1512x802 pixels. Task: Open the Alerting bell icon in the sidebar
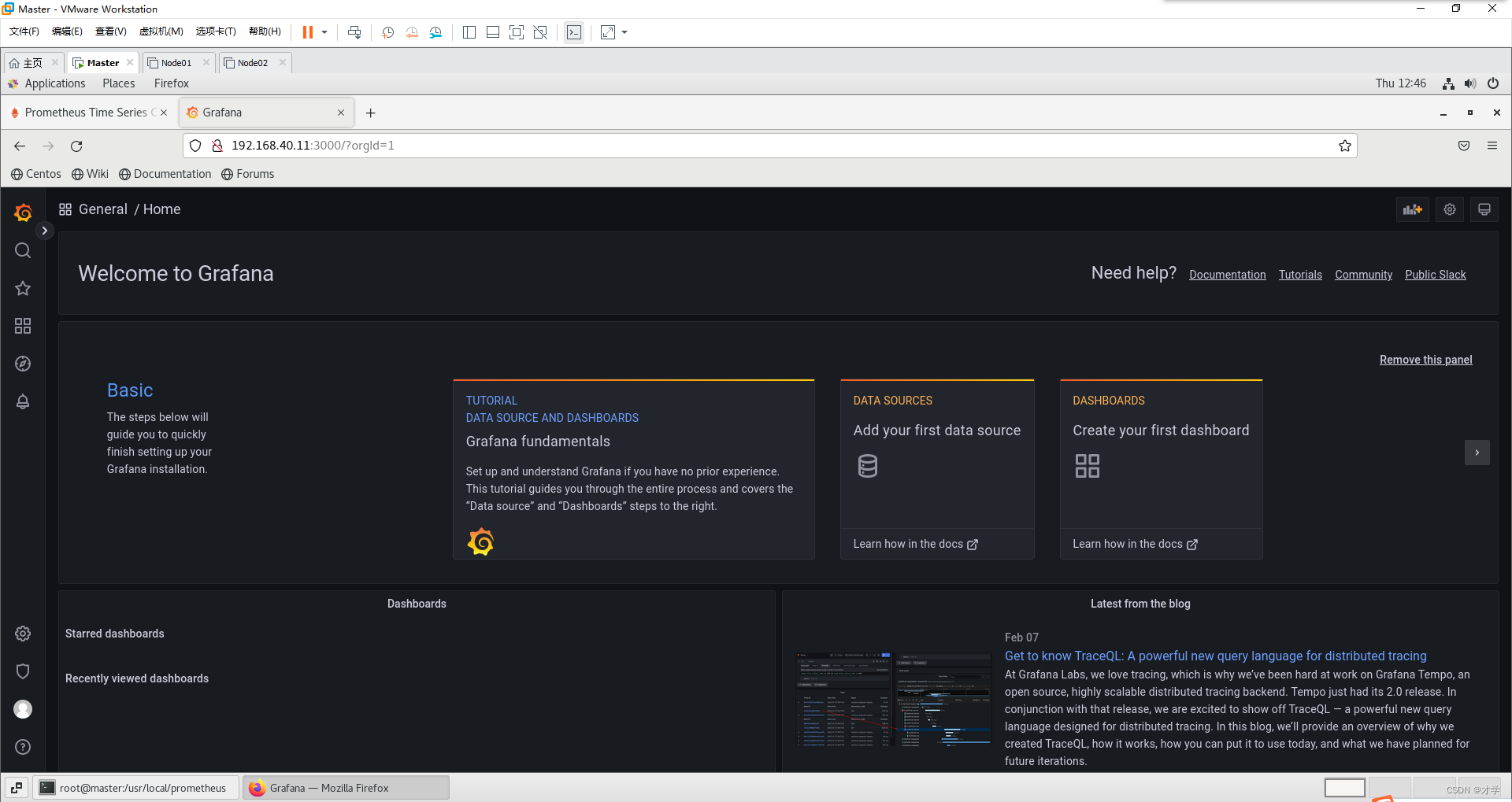[23, 401]
